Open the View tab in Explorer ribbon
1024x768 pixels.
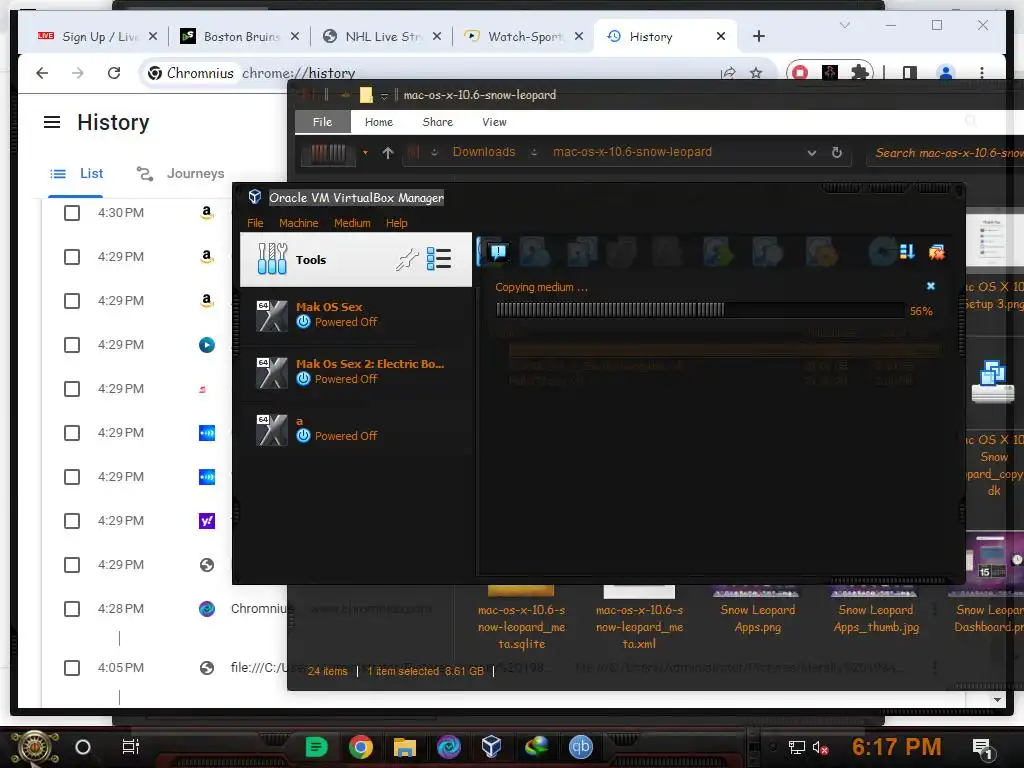pyautogui.click(x=494, y=122)
